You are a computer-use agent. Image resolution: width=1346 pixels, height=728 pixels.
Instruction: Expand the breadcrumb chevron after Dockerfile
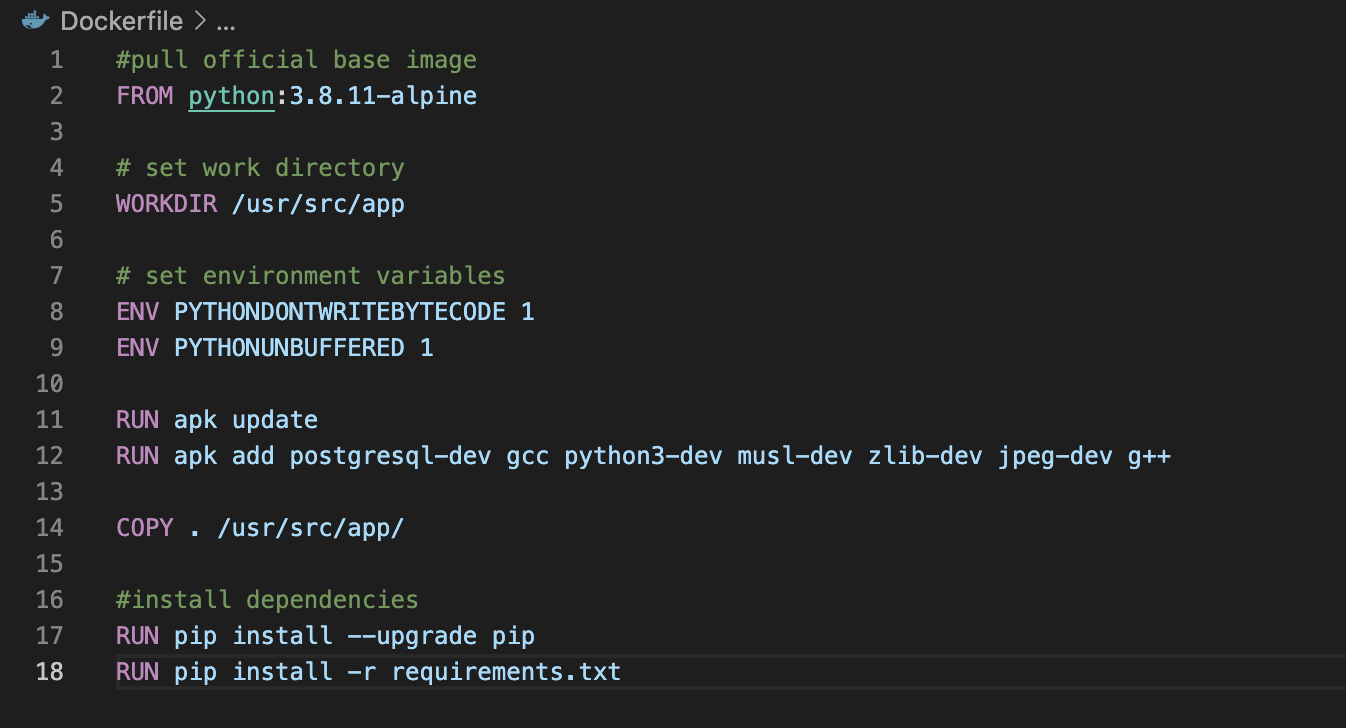200,21
